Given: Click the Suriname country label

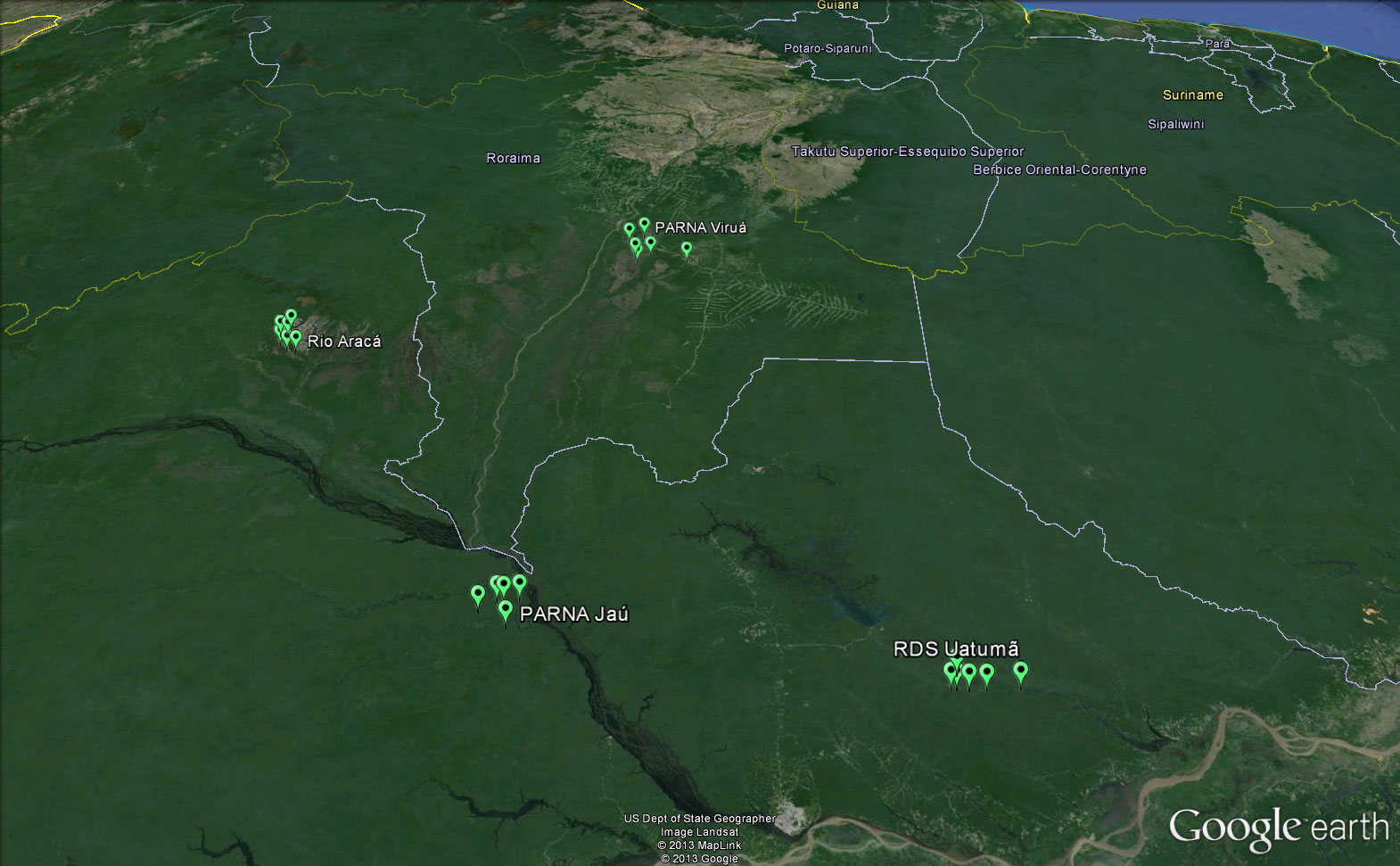Looking at the screenshot, I should 1193,95.
